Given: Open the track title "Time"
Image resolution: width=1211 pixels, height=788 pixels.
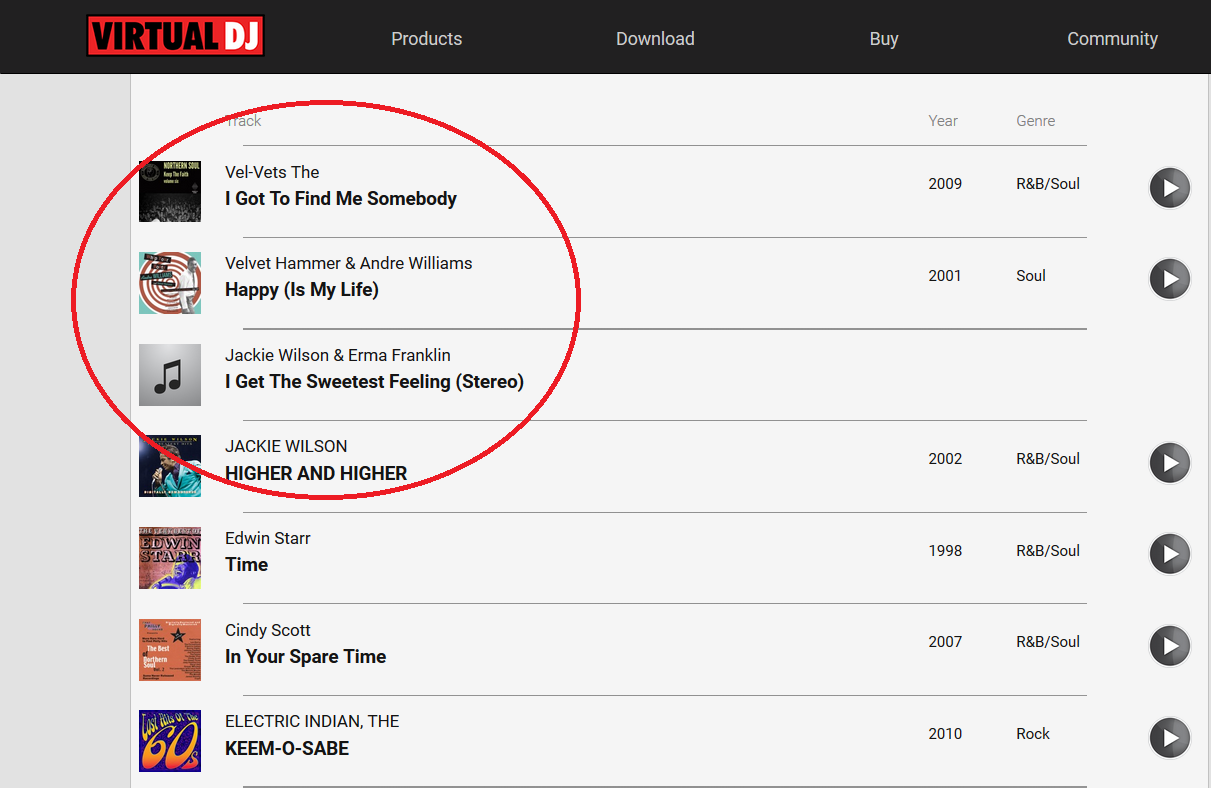Looking at the screenshot, I should point(246,565).
